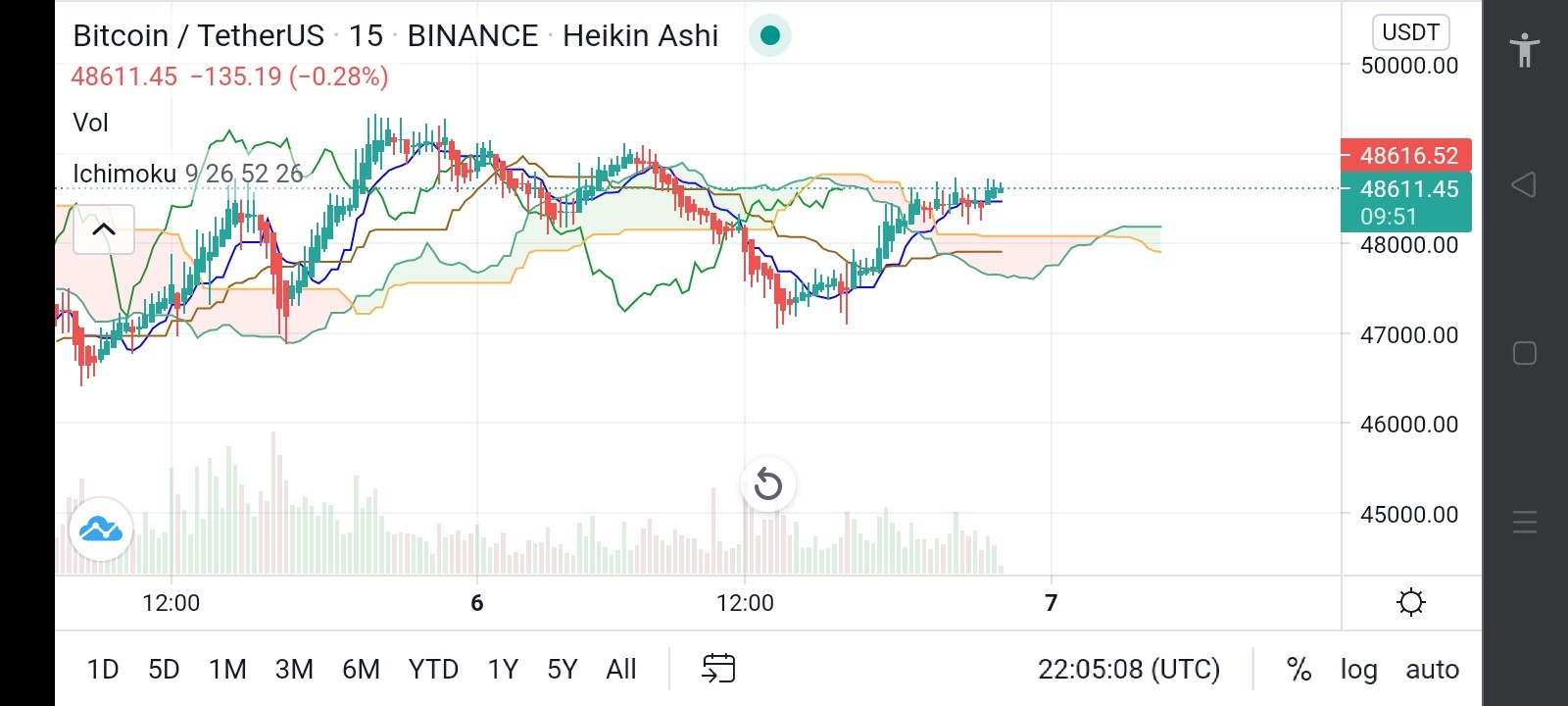Open chart settings gear icon

(x=1411, y=602)
